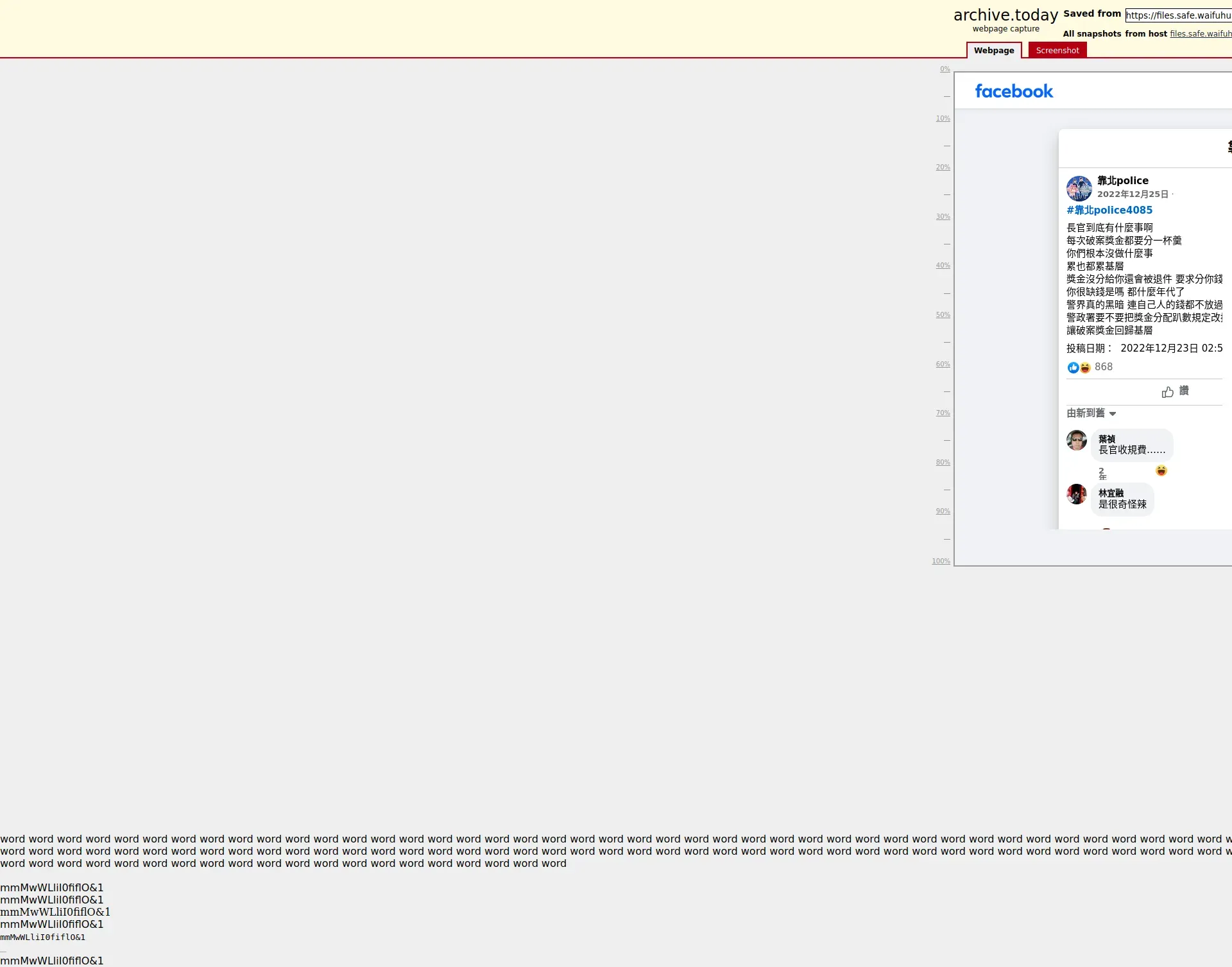Image resolution: width=1232 pixels, height=967 pixels.
Task: Click the 靠北police page name
Action: point(1122,181)
